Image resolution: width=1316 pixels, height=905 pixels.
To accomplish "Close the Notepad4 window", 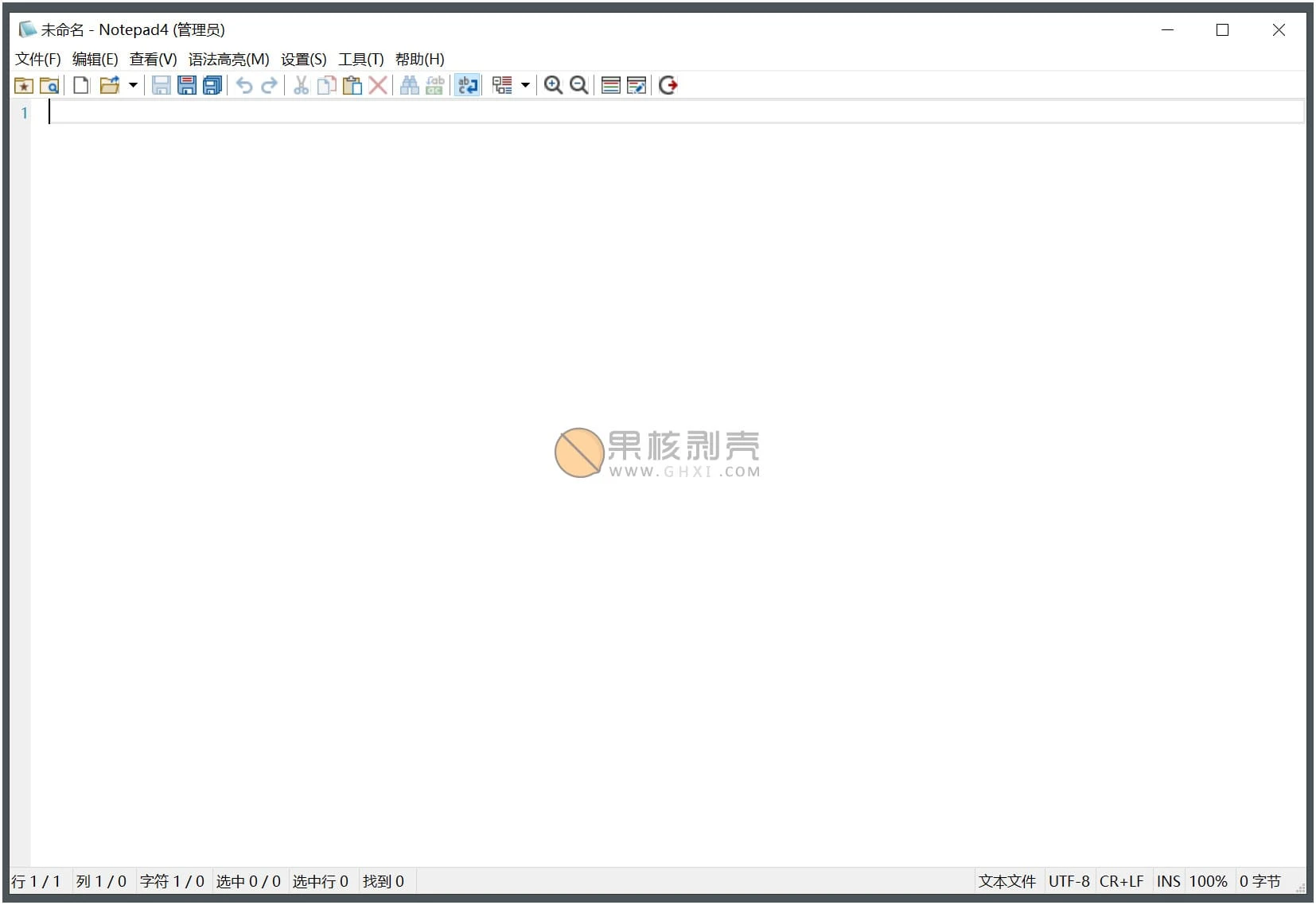I will coord(1279,30).
